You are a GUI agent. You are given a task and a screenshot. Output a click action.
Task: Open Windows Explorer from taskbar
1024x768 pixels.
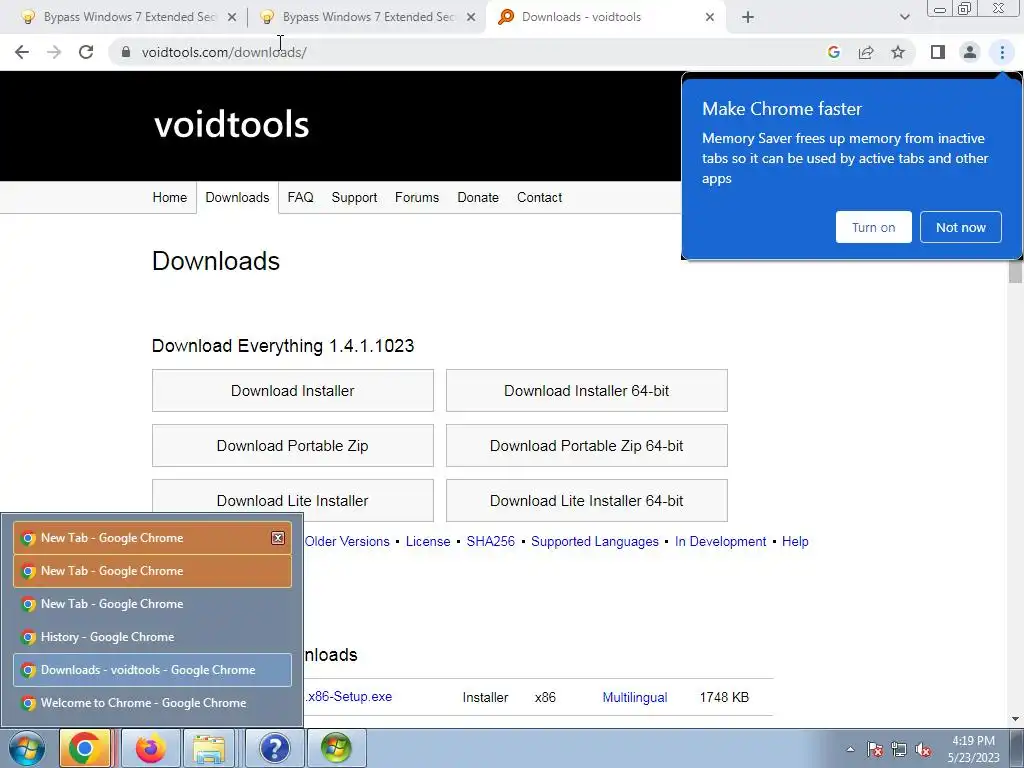[x=209, y=748]
